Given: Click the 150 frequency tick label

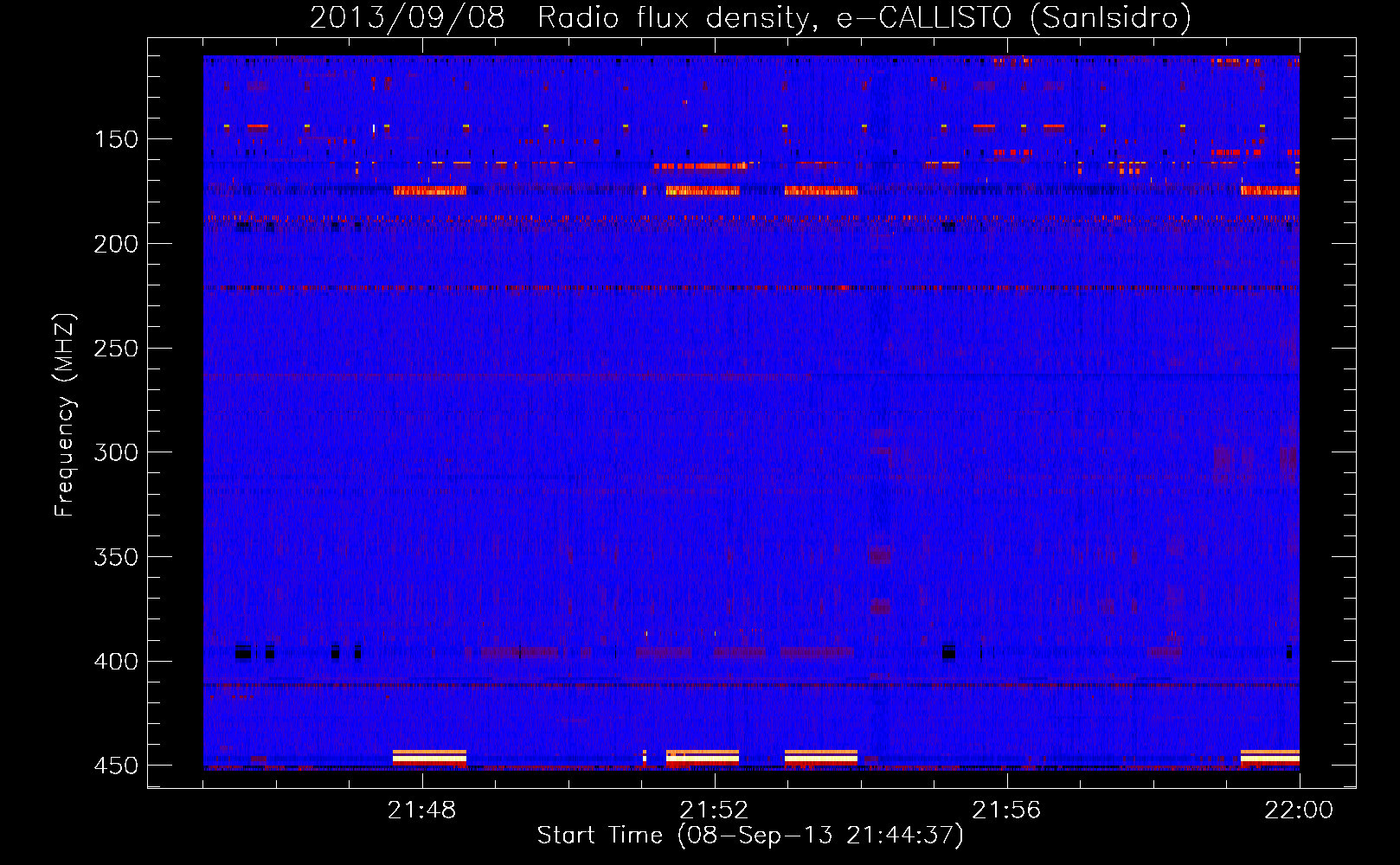Looking at the screenshot, I should pyautogui.click(x=116, y=140).
